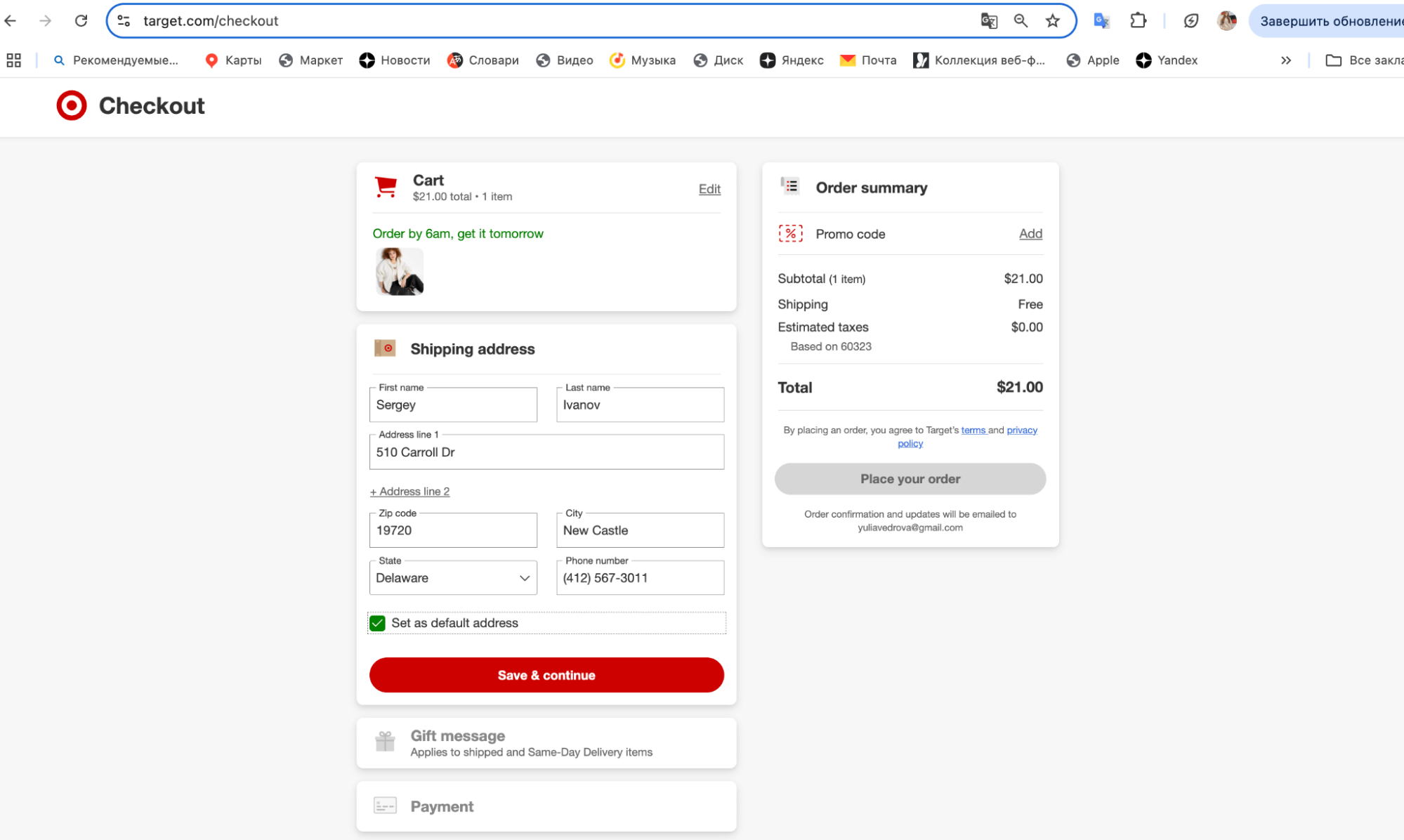
Task: Reload the checkout page
Action: [x=81, y=21]
